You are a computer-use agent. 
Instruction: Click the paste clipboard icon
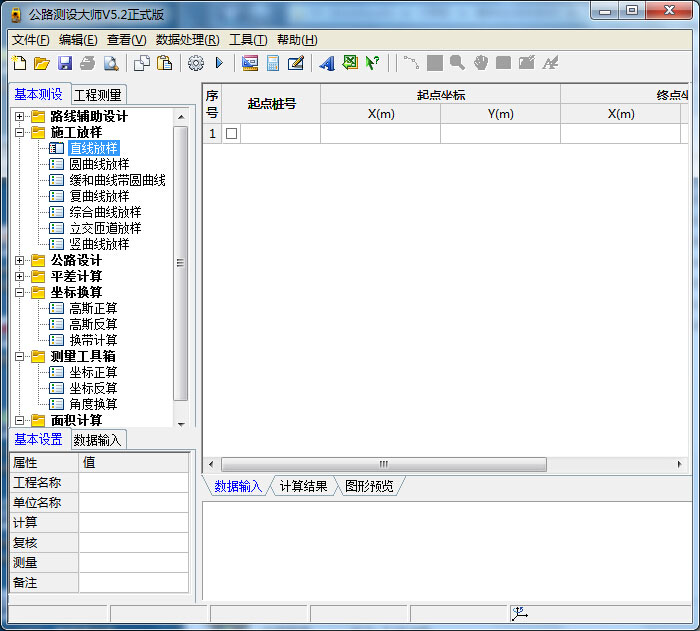(x=165, y=63)
